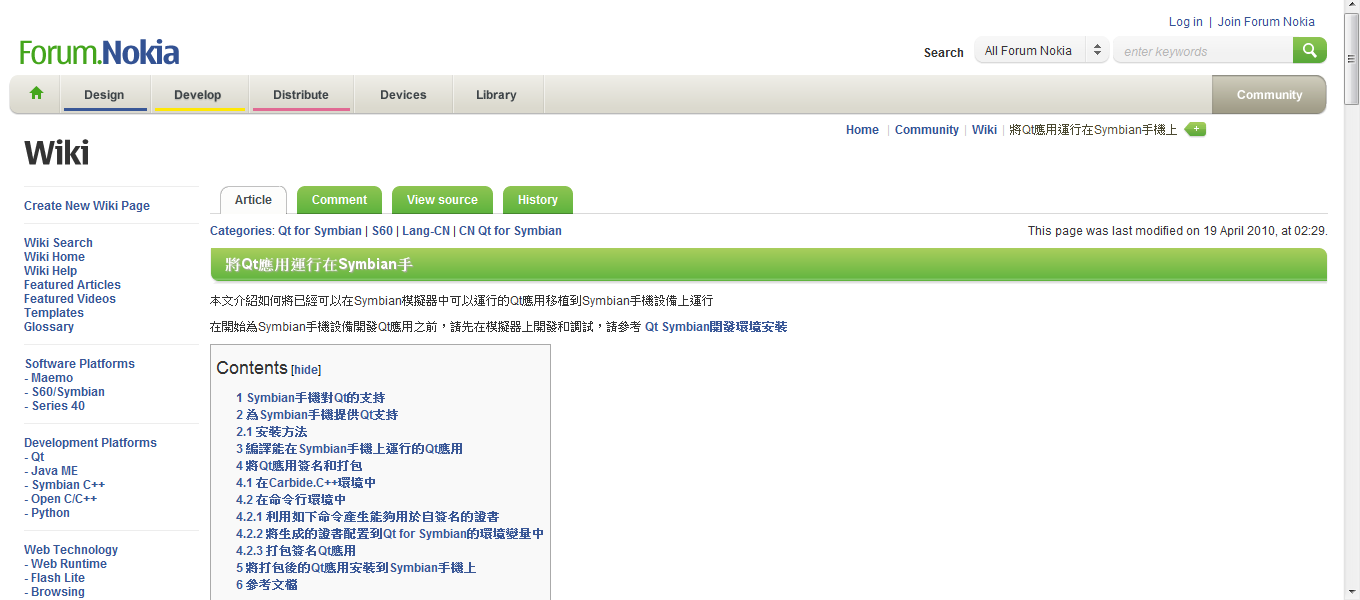Open Web Runtime sidebar link

69,564
